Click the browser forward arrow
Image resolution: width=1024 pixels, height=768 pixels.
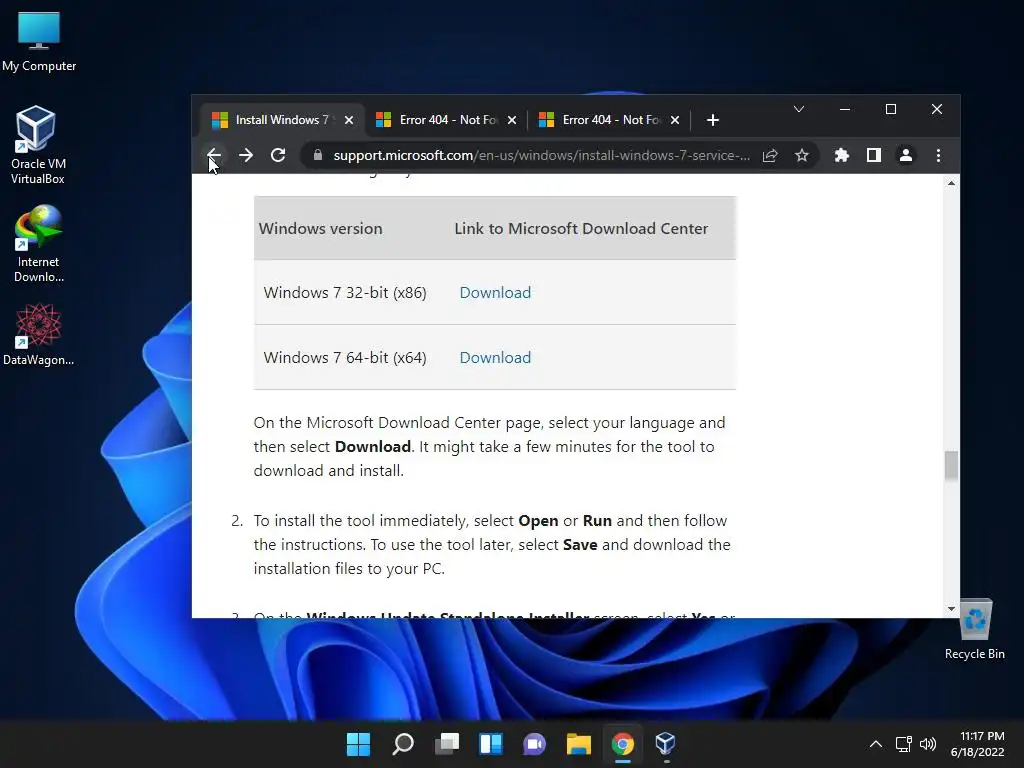pos(246,155)
